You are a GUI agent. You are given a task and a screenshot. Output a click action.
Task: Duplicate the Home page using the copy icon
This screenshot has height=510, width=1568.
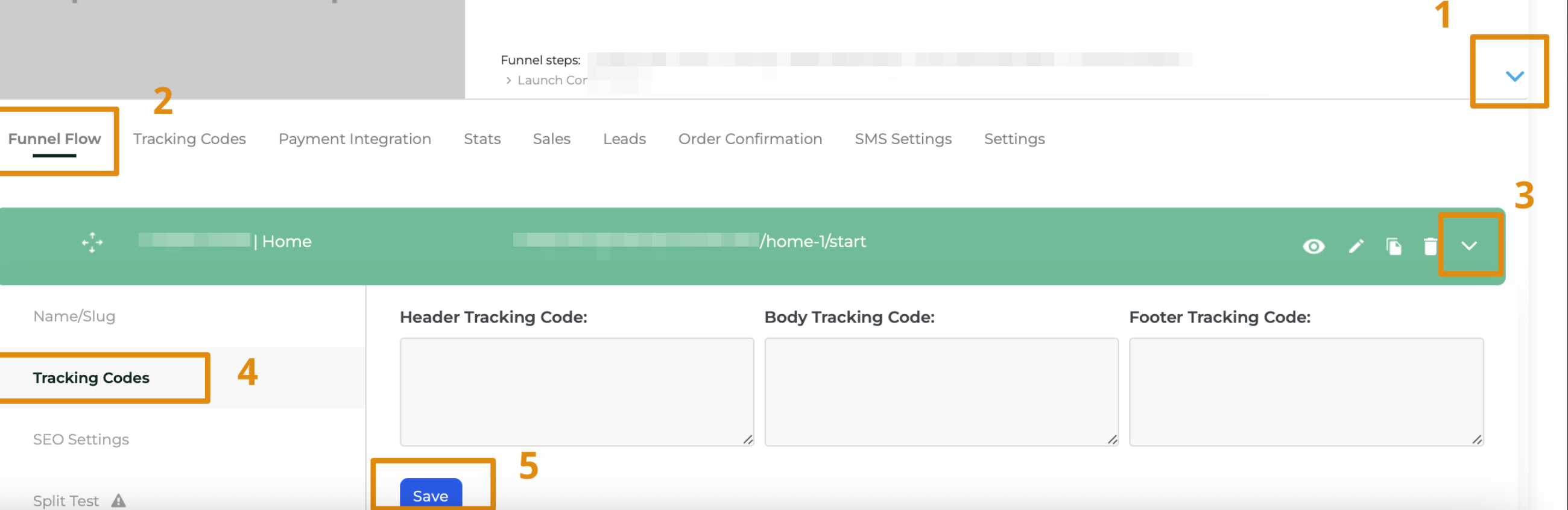pyautogui.click(x=1394, y=247)
